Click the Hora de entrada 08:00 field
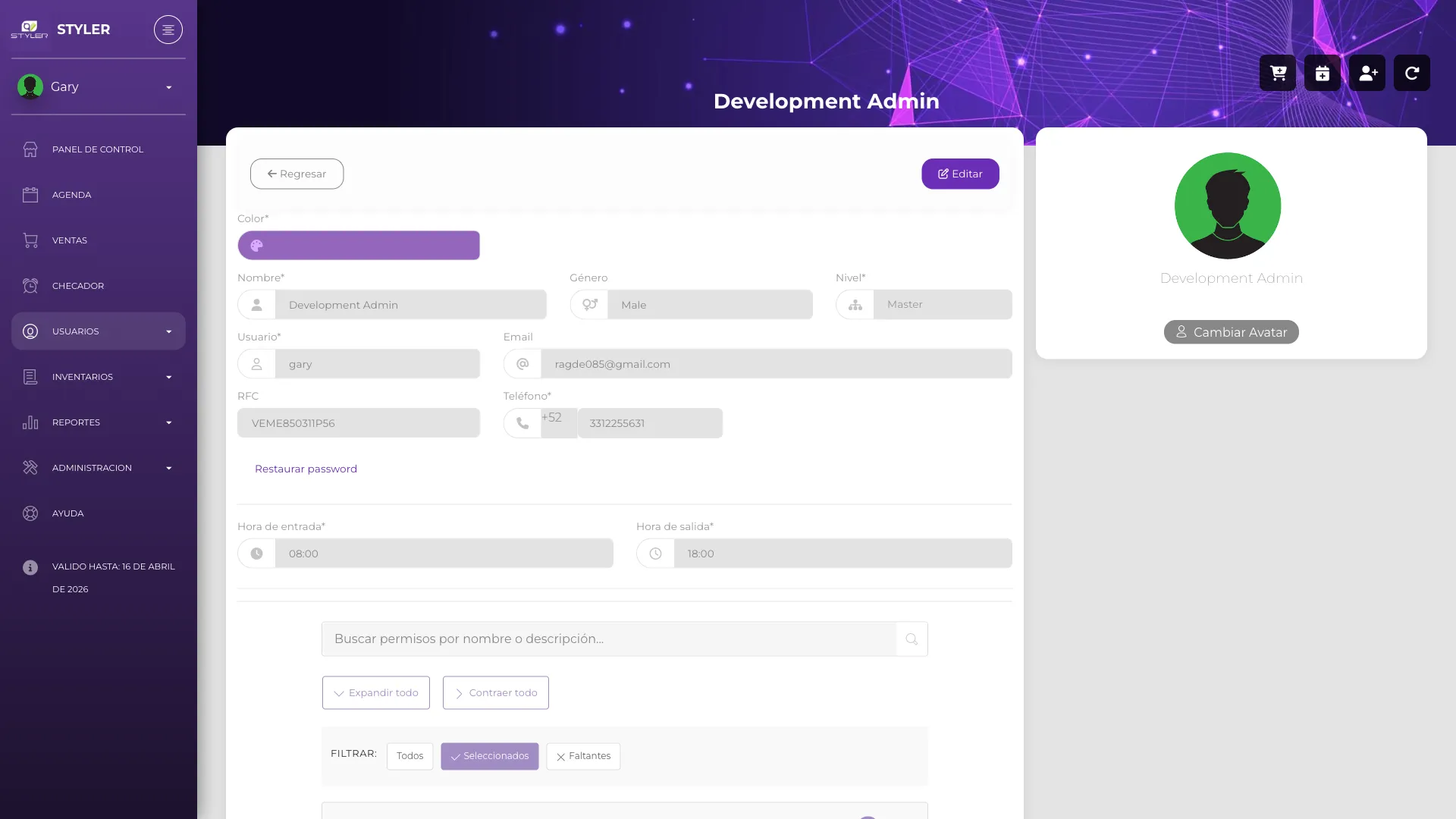Image resolution: width=1456 pixels, height=819 pixels. click(x=444, y=554)
